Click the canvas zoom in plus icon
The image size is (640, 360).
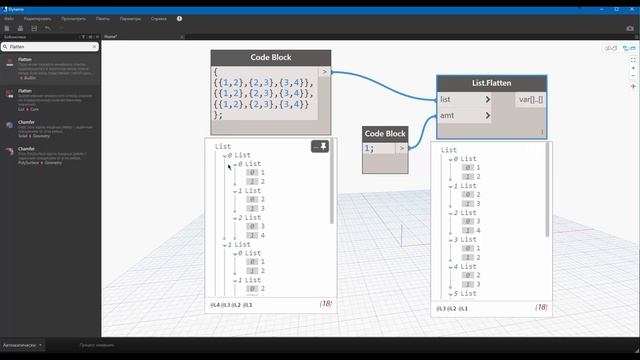(x=633, y=68)
